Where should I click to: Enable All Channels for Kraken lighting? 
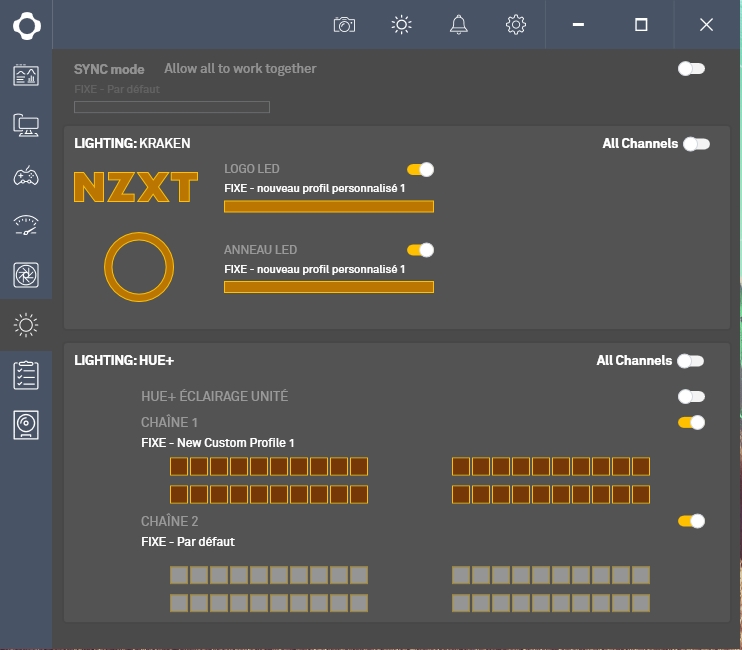click(x=696, y=144)
